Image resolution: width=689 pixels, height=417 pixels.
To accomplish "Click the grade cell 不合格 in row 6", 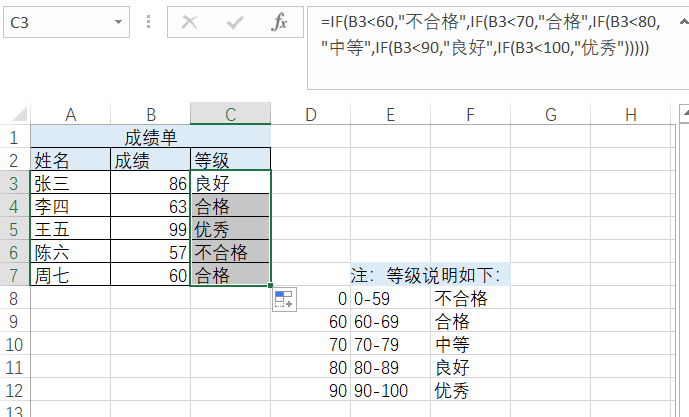I will click(x=231, y=251).
